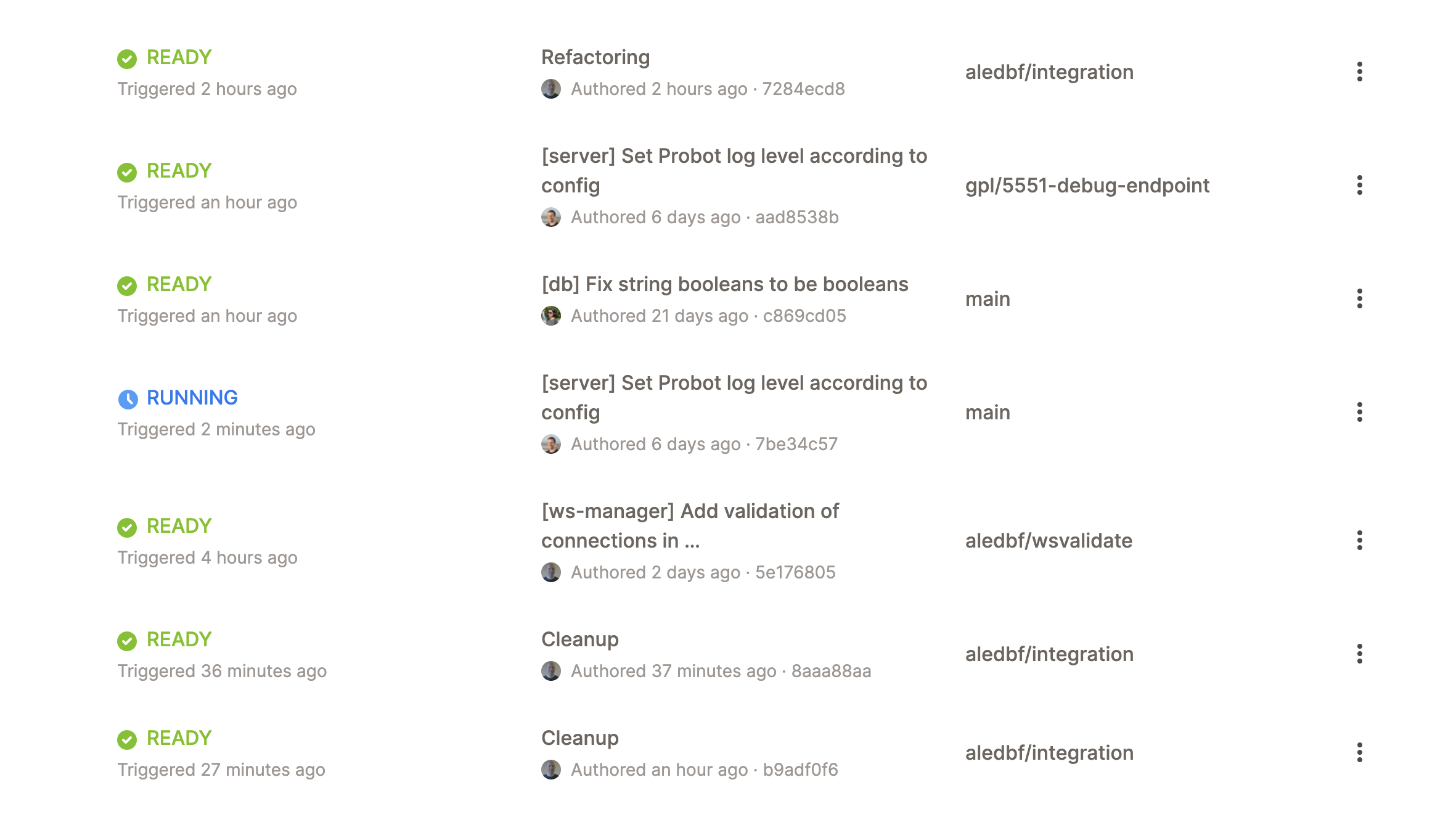Viewport: 1456px width, 814px height.
Task: Click the blue RUNNING clock icon
Action: point(128,398)
